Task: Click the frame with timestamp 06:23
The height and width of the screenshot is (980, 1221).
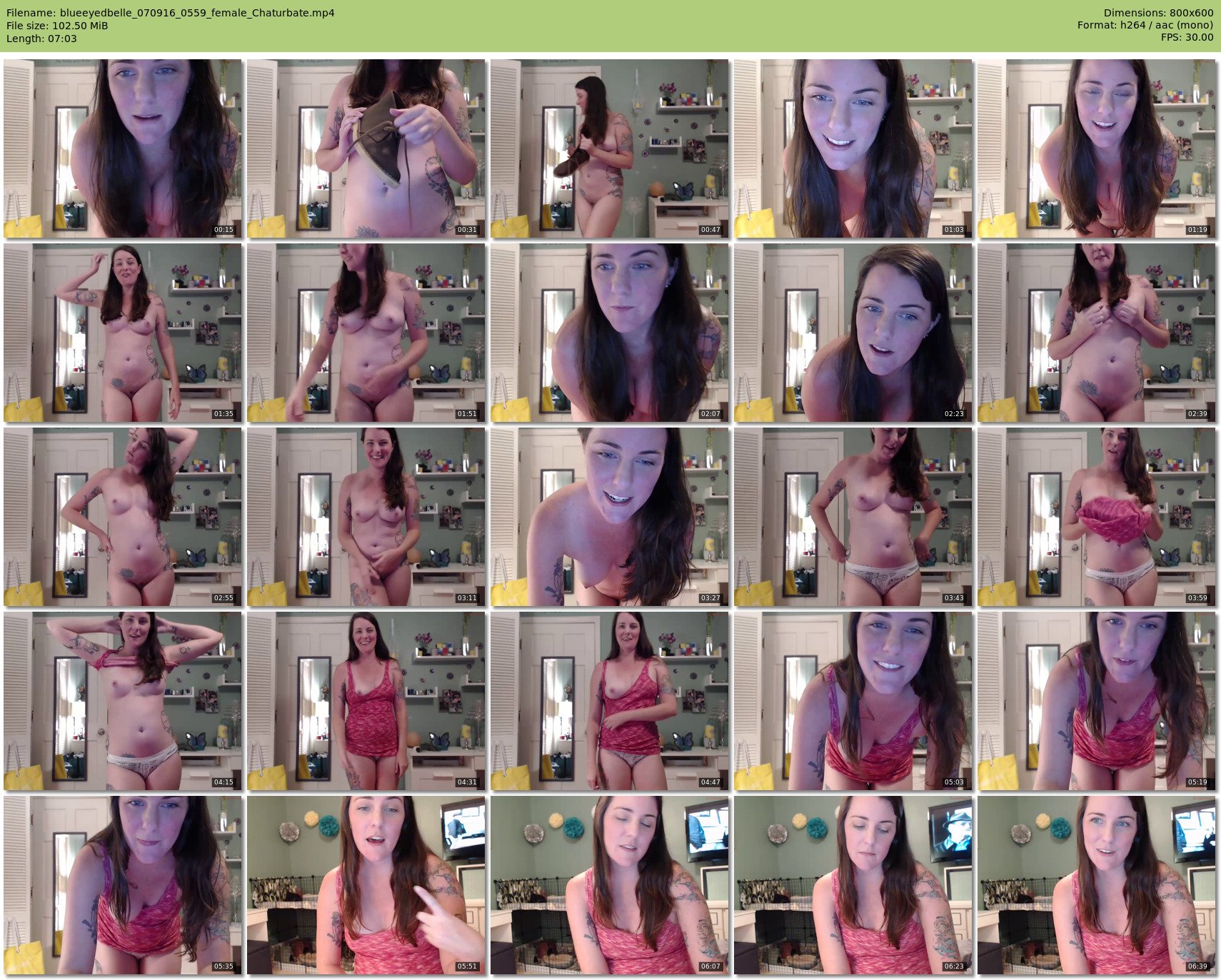Action: (853, 885)
